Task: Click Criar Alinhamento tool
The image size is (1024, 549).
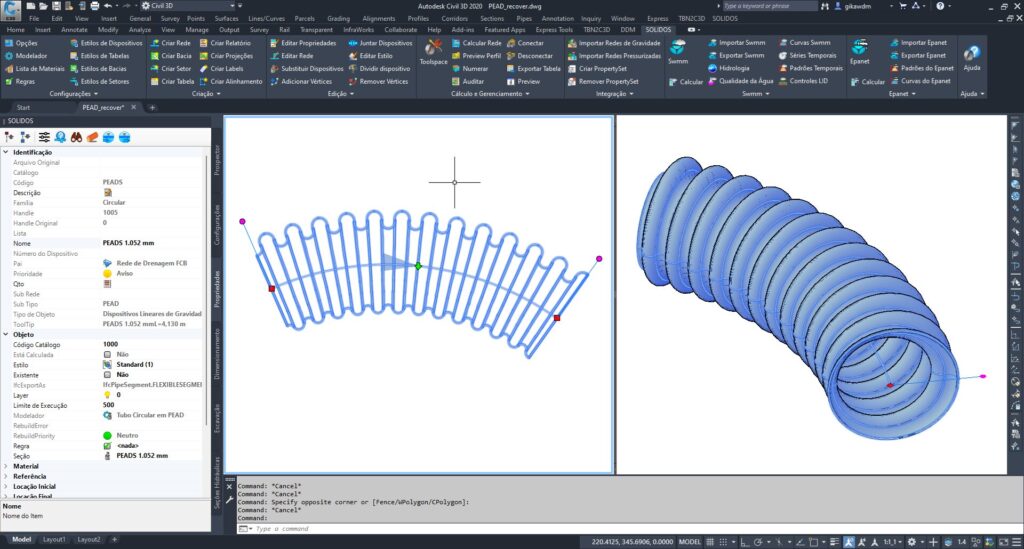Action: click(231, 82)
